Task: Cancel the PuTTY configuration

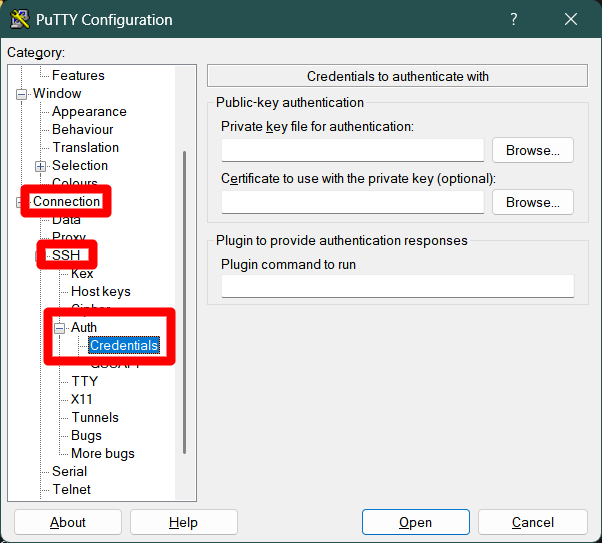Action: (533, 522)
